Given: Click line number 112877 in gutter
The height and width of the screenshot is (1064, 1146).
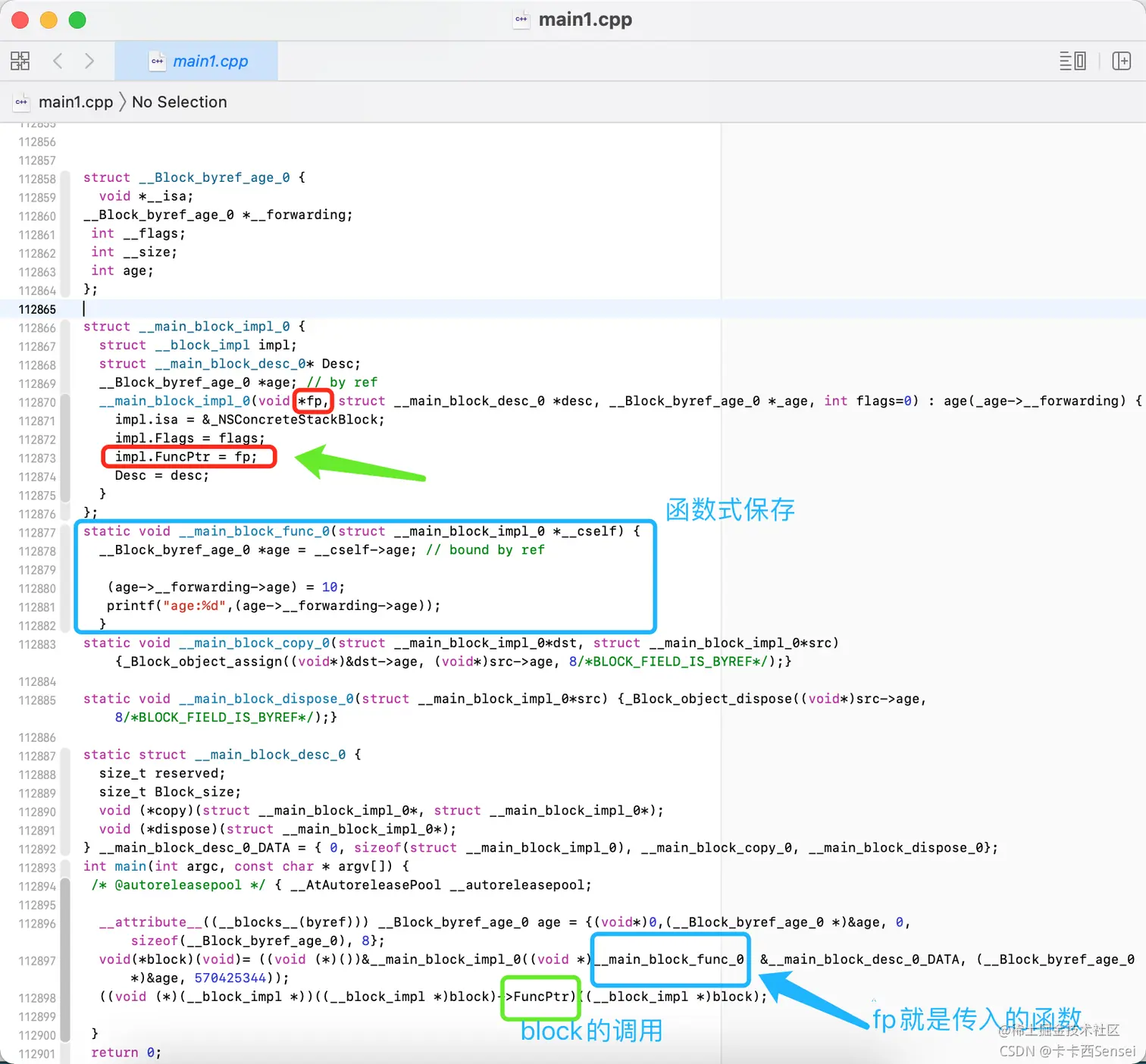Looking at the screenshot, I should tap(37, 533).
